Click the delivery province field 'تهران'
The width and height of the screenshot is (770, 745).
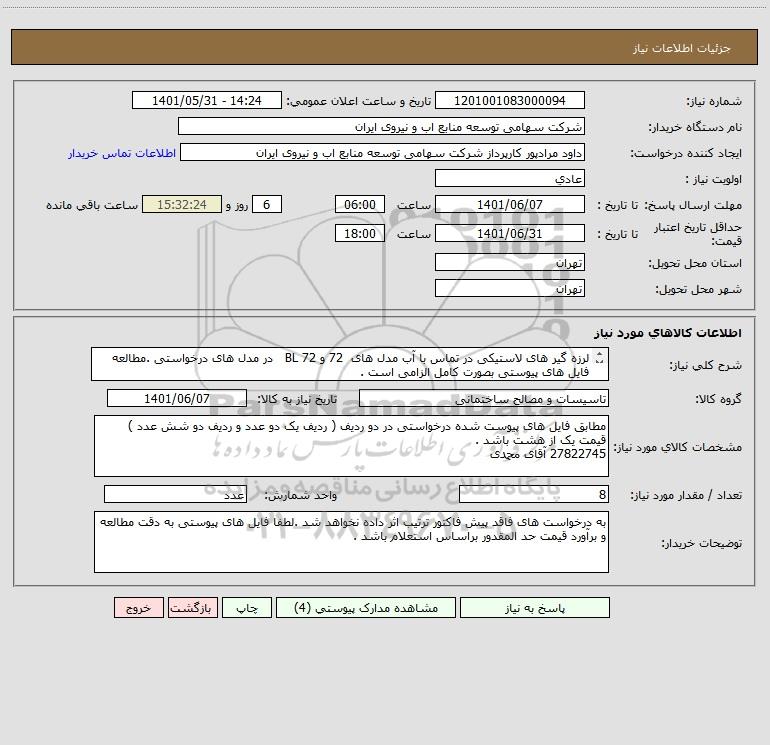click(510, 262)
